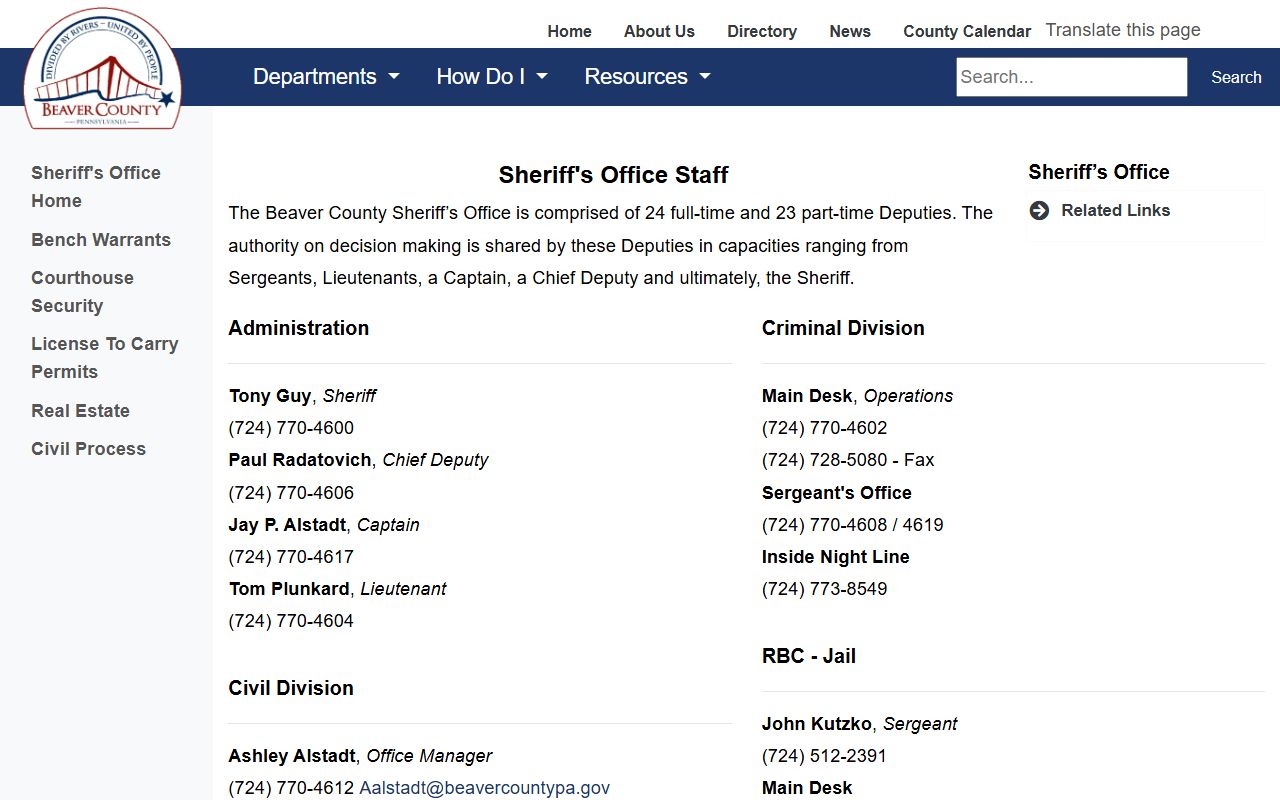The height and width of the screenshot is (800, 1280).
Task: Open the About Us page
Action: point(659,31)
